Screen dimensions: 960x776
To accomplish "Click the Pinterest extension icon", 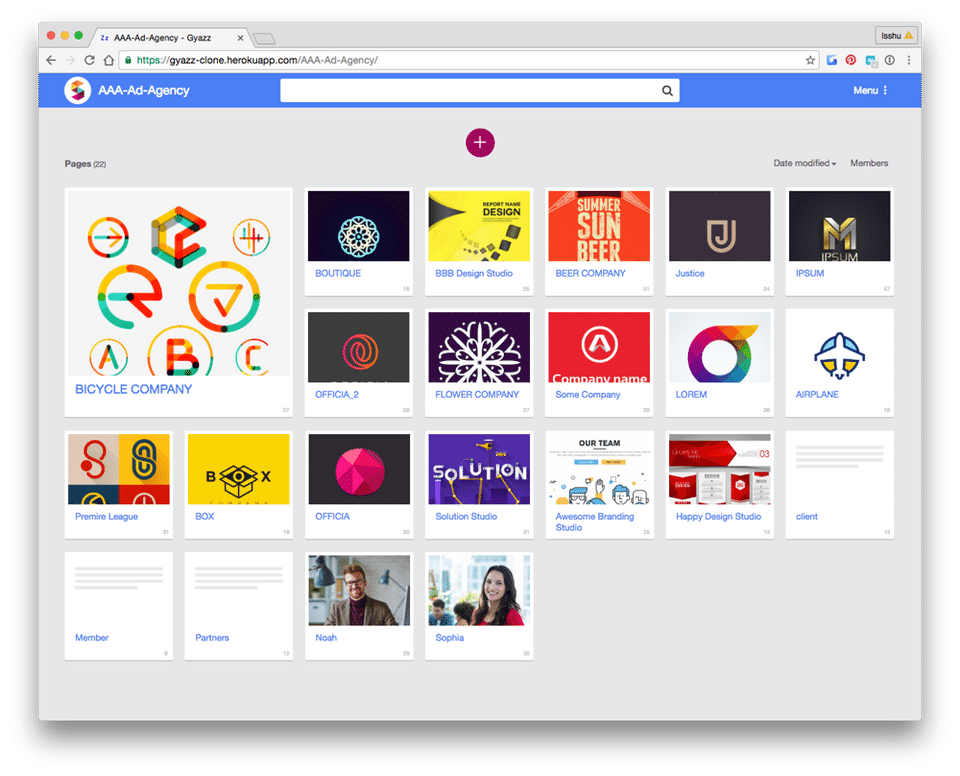I will click(850, 60).
